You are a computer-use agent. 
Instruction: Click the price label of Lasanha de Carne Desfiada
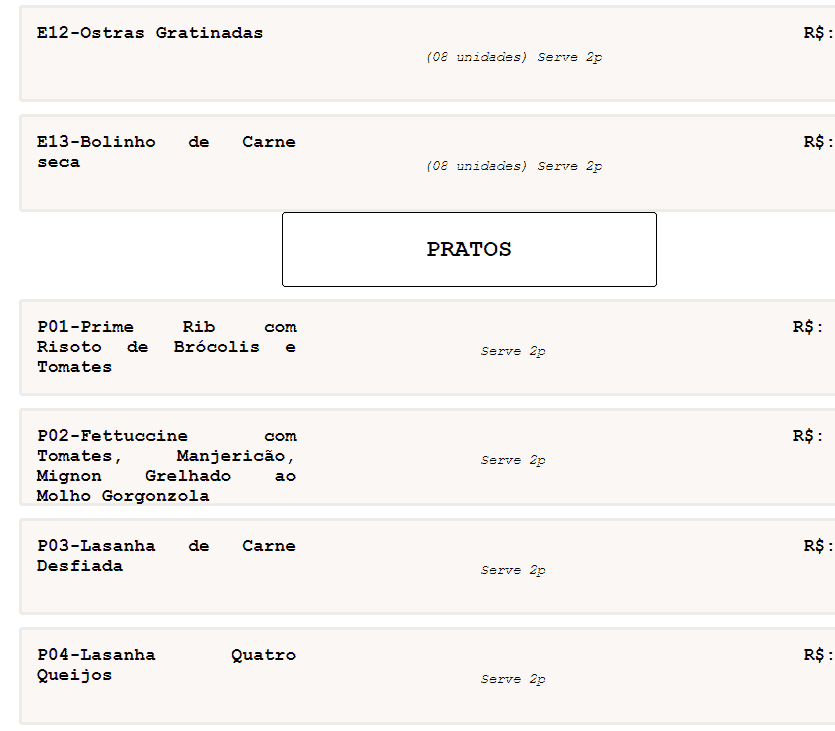point(817,546)
